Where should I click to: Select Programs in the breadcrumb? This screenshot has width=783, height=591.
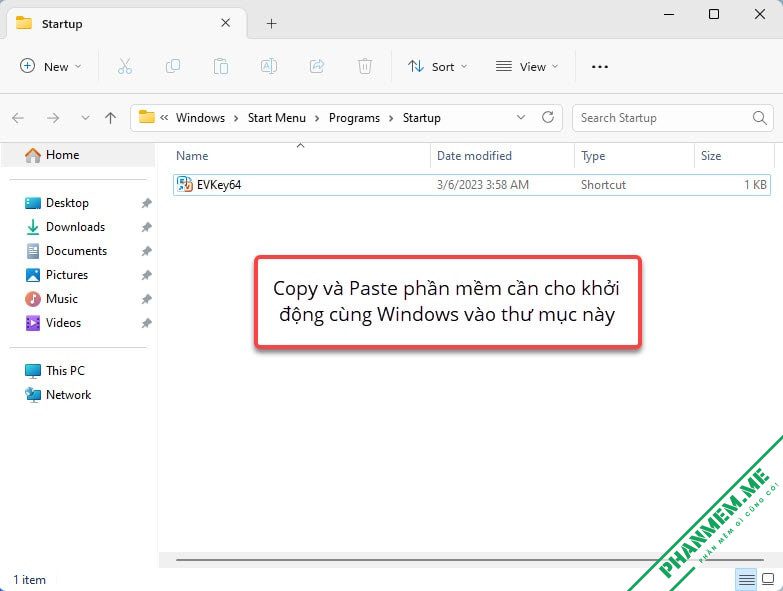point(354,118)
